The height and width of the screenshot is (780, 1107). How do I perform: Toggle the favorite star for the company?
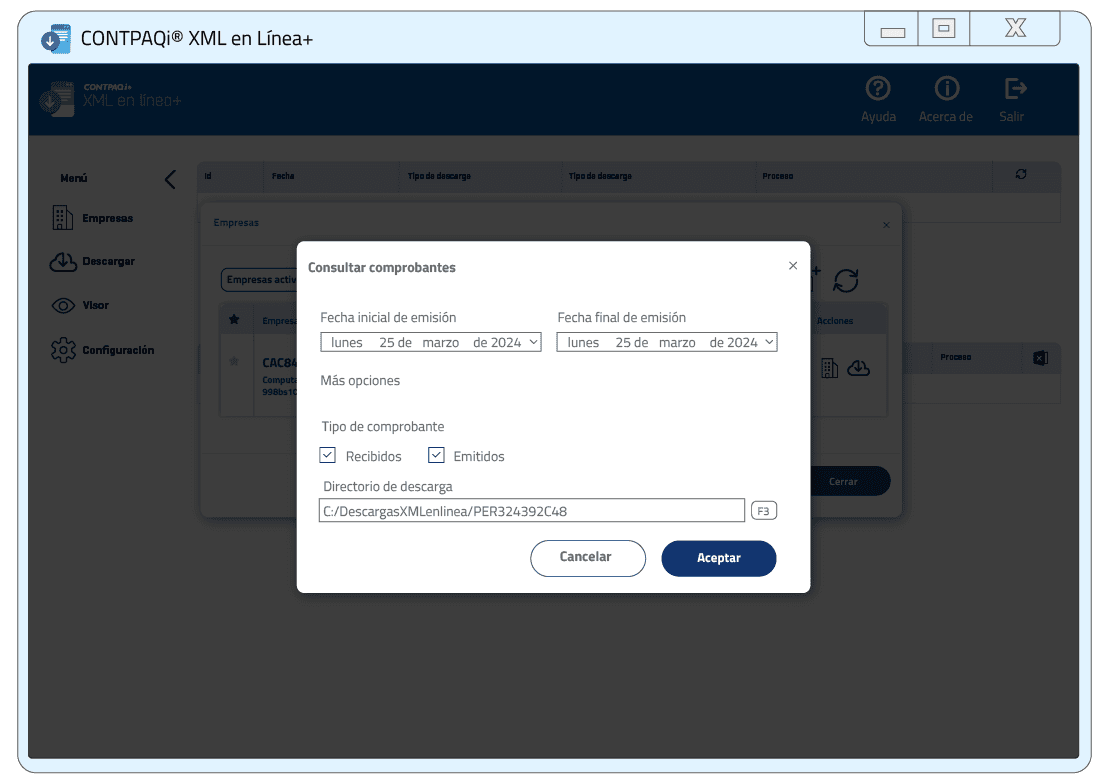click(235, 361)
